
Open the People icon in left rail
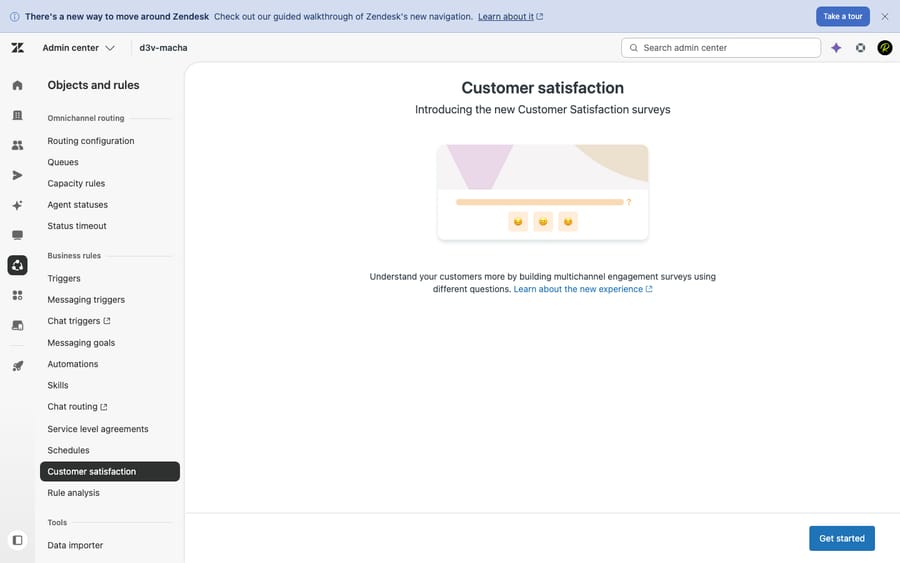click(x=18, y=145)
